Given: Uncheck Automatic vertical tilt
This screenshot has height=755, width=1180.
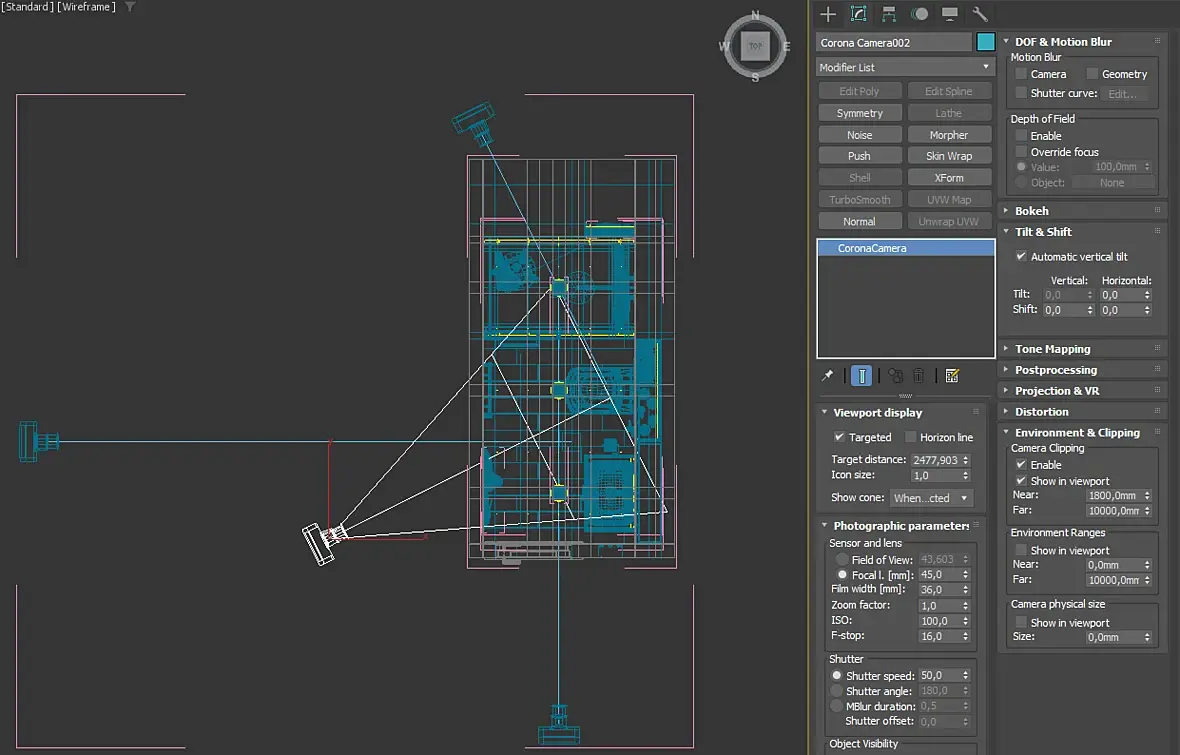Looking at the screenshot, I should 1021,257.
